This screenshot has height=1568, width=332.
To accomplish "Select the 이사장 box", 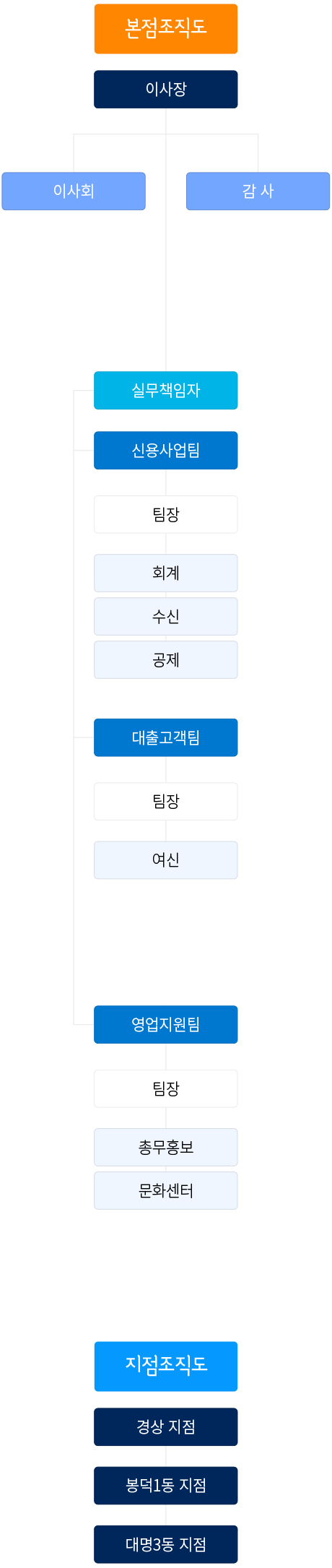I will tap(166, 90).
